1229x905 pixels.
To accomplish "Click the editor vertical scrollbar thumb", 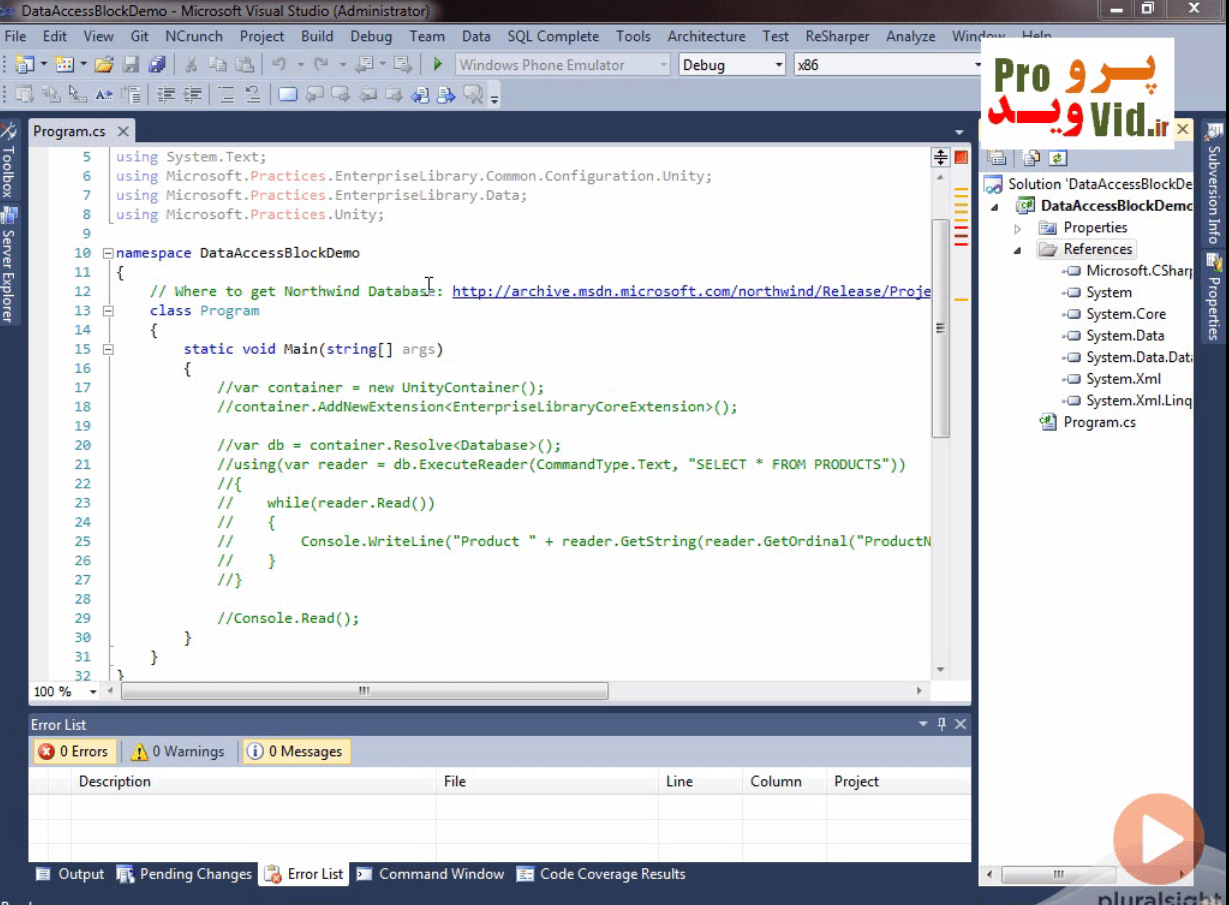I will coord(940,328).
